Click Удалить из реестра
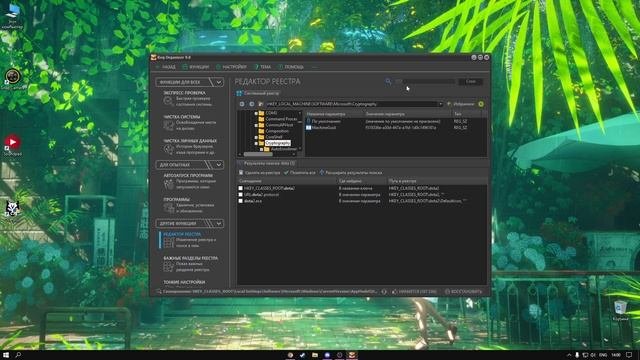This screenshot has width=640, height=360. 260,173
